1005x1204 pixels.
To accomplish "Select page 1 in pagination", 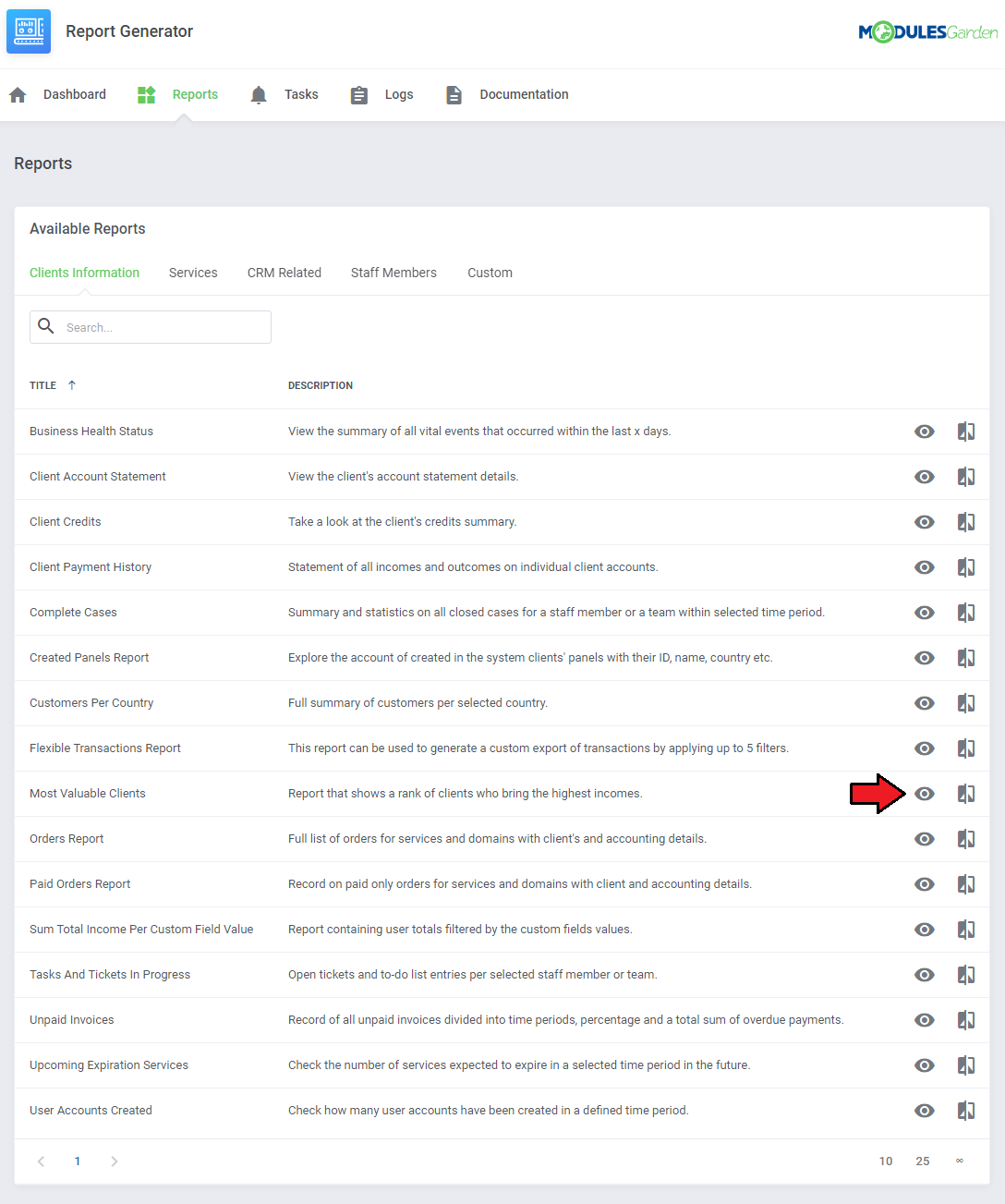I will click(x=78, y=1161).
